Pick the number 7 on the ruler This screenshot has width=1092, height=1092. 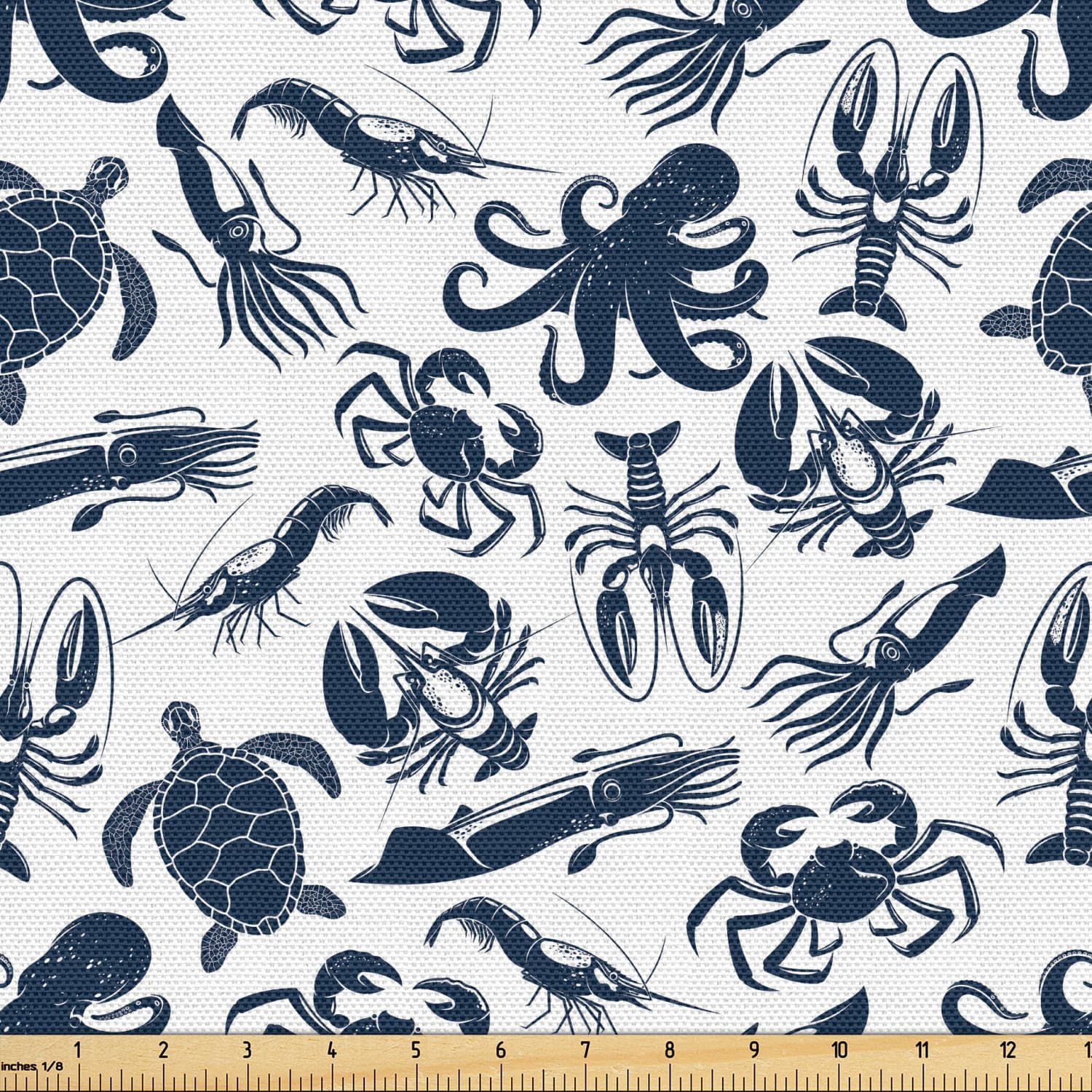(x=585, y=1051)
